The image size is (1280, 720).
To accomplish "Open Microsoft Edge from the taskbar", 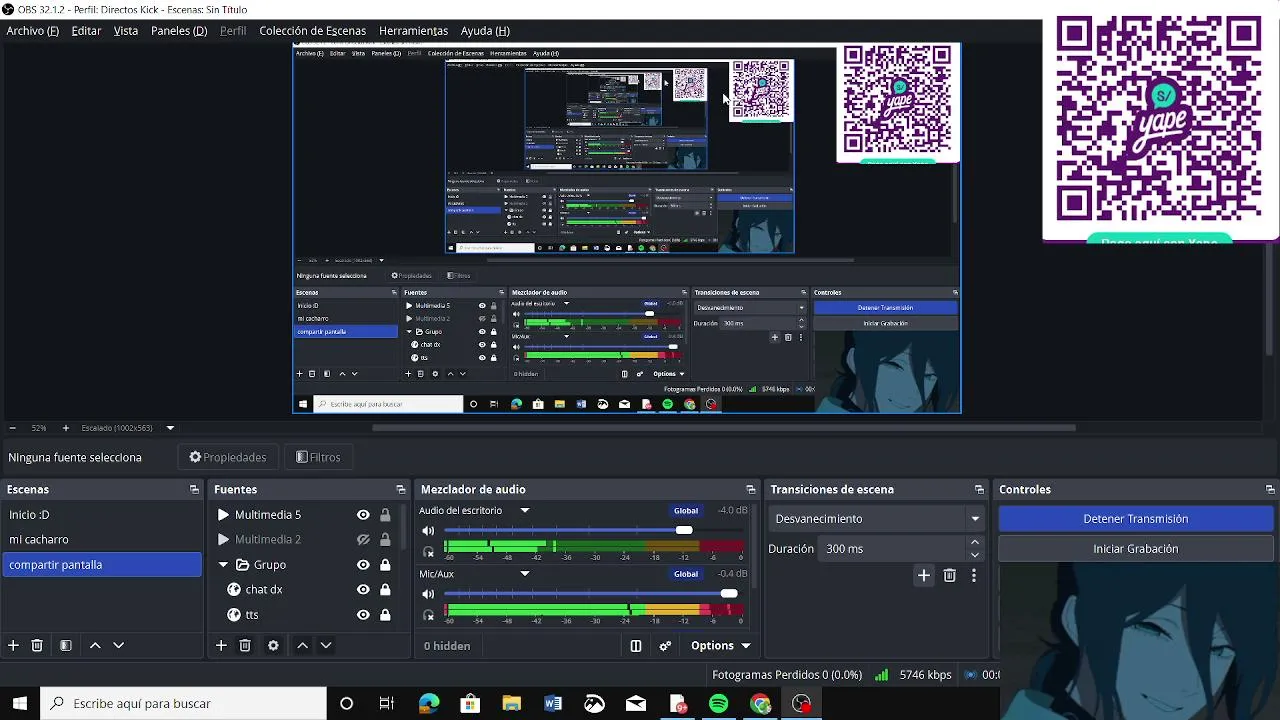I will [429, 704].
